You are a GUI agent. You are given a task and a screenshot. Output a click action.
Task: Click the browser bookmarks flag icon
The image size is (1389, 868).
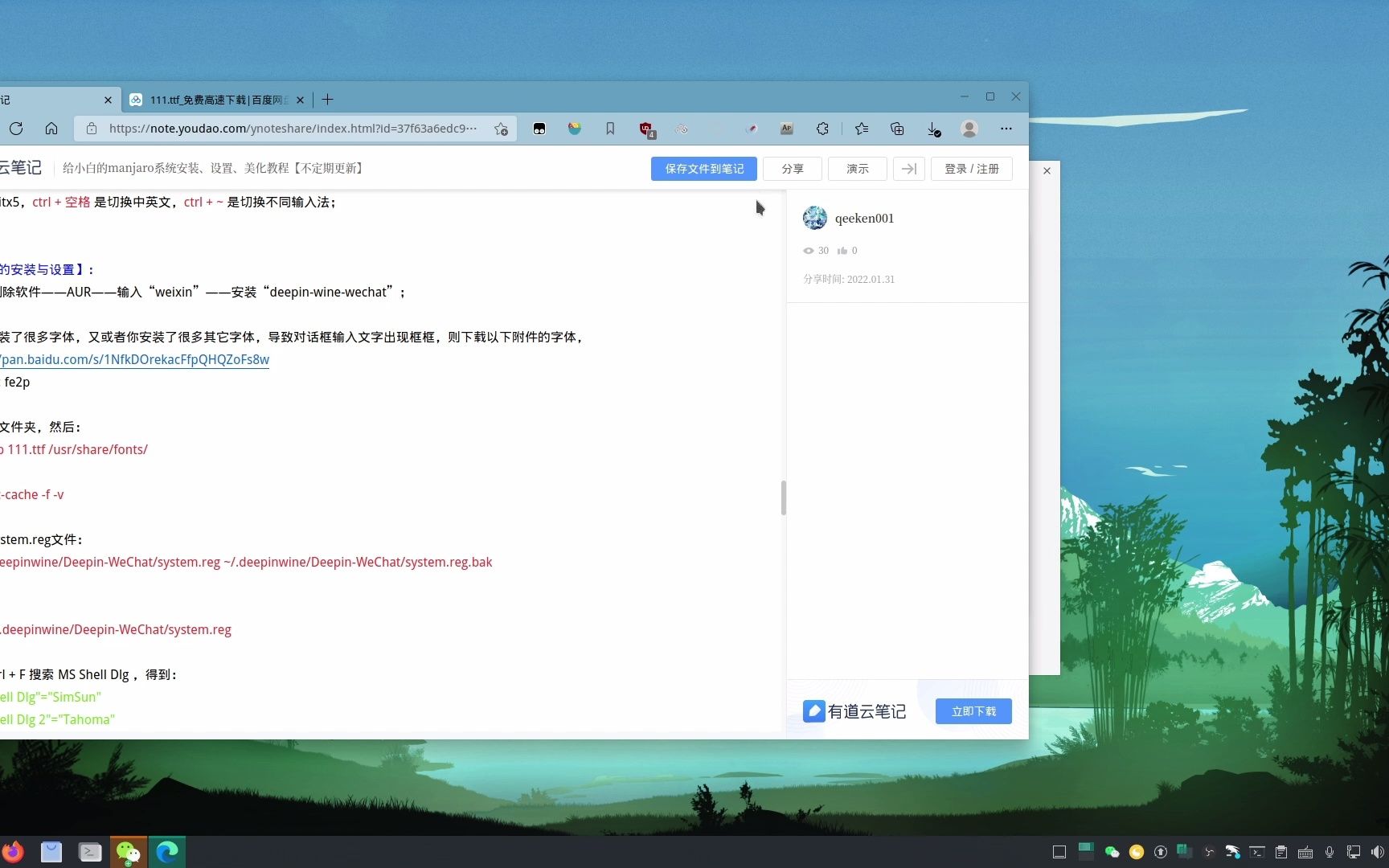pos(610,129)
